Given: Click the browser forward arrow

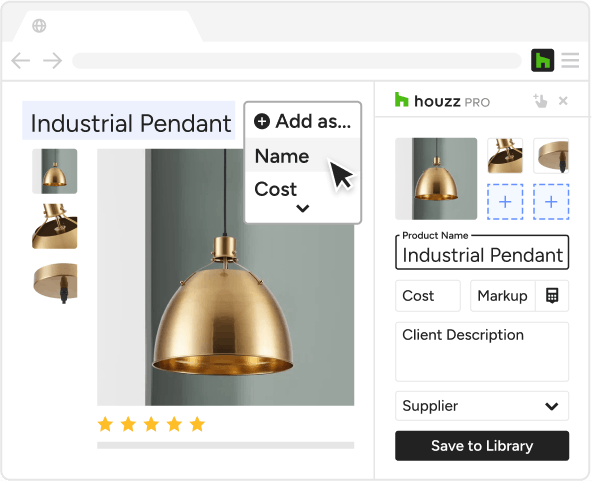Looking at the screenshot, I should tap(52, 60).
